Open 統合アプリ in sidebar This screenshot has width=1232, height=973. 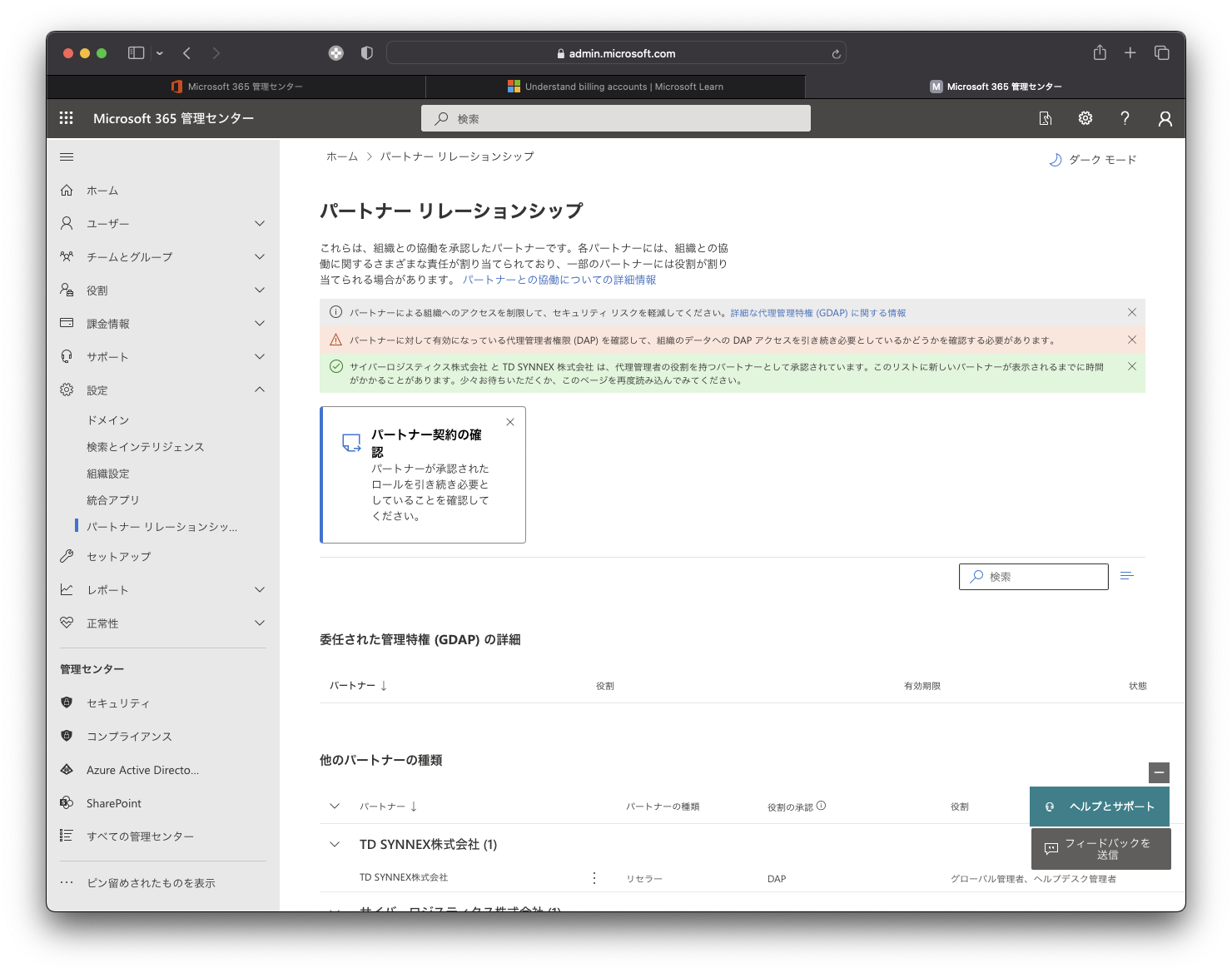point(113,500)
